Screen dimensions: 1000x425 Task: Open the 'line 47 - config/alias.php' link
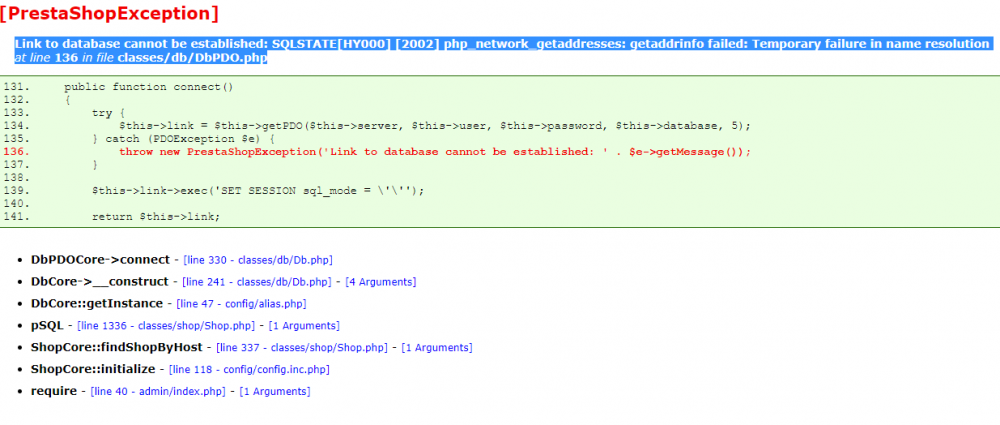242,304
